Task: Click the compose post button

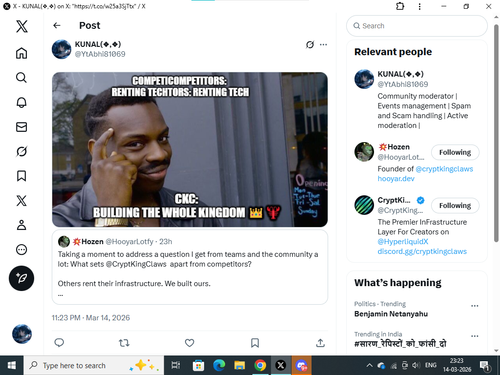Action: point(21,278)
